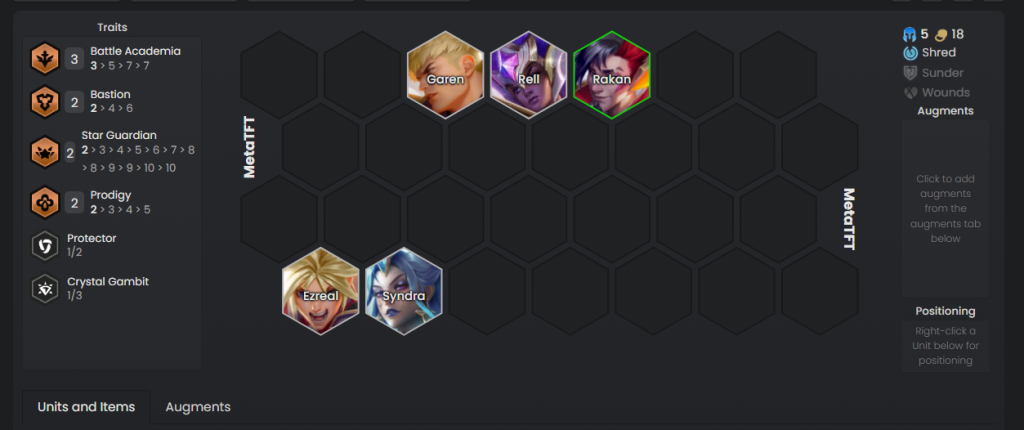This screenshot has width=1024, height=430.
Task: Select the Ezreal champion portrait
Action: tap(321, 291)
